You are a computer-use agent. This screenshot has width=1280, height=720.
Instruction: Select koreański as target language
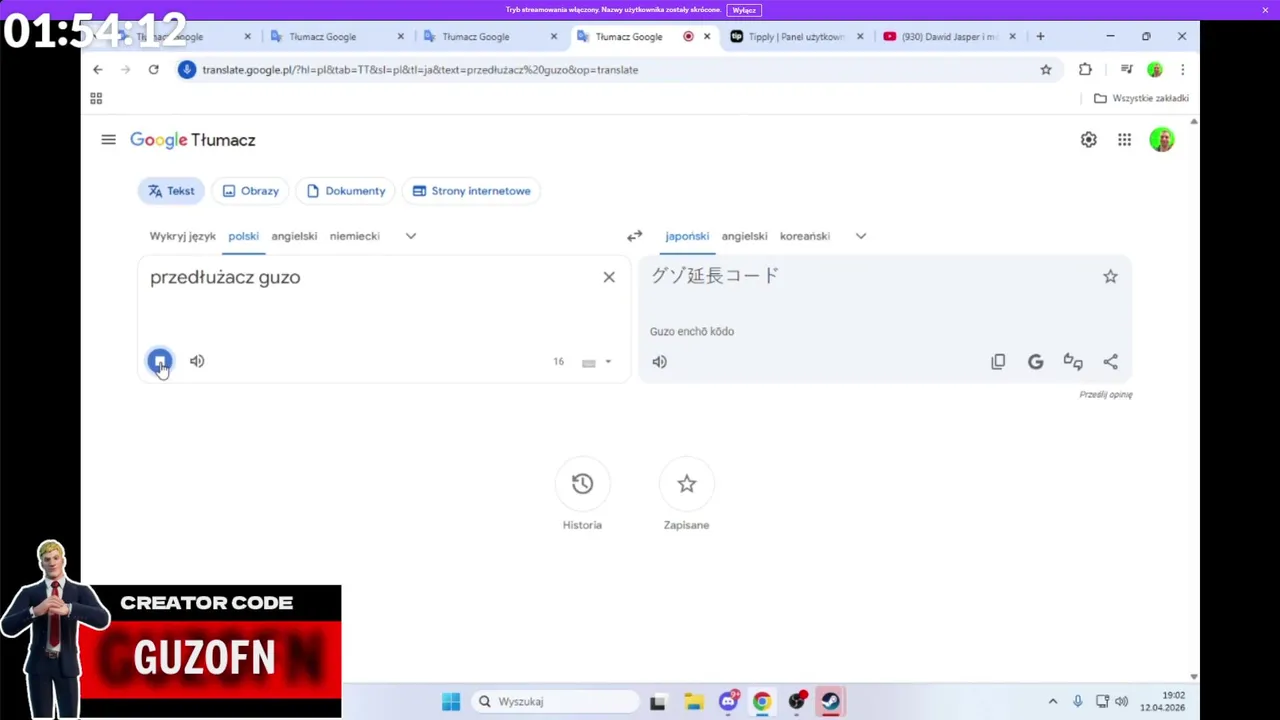click(805, 236)
